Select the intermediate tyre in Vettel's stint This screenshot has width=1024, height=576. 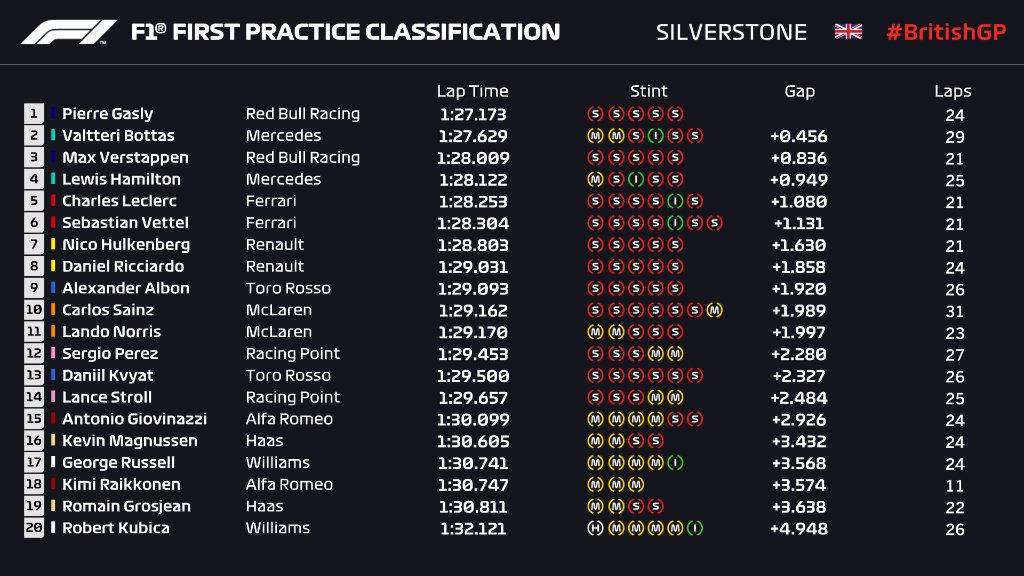point(675,223)
